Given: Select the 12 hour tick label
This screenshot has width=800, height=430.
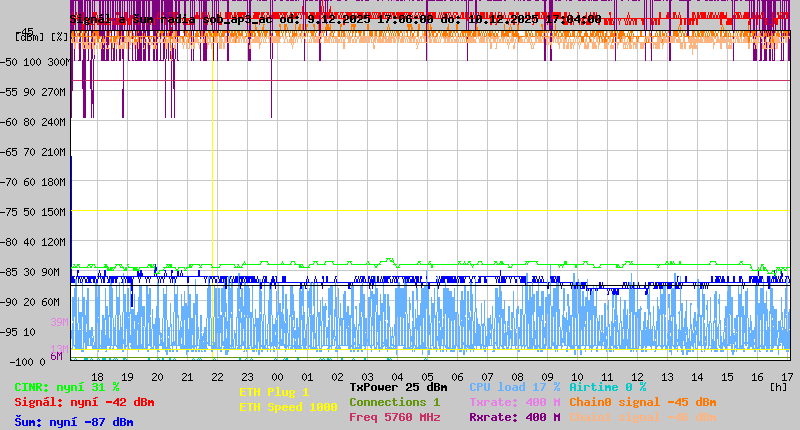Looking at the screenshot, I should 637,377.
